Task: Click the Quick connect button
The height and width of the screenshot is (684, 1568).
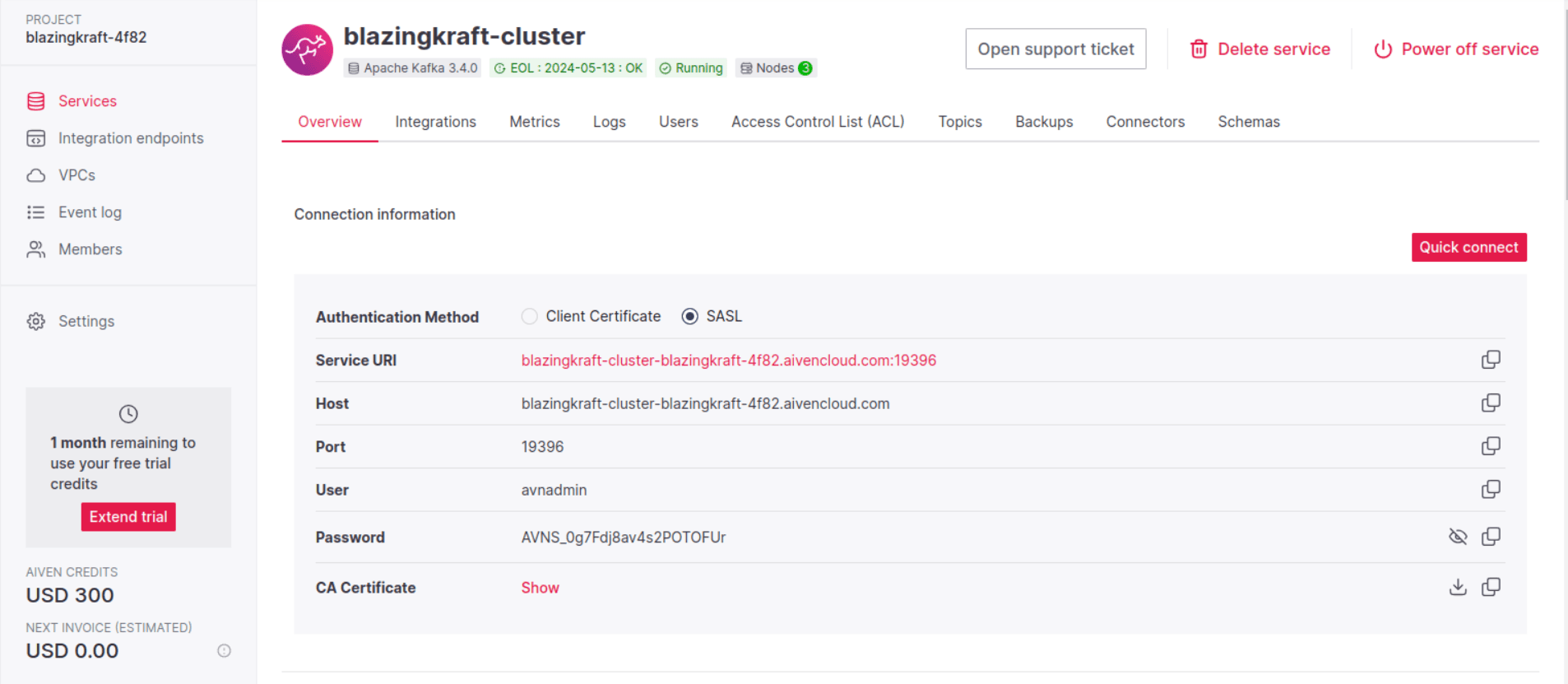Action: [x=1469, y=247]
